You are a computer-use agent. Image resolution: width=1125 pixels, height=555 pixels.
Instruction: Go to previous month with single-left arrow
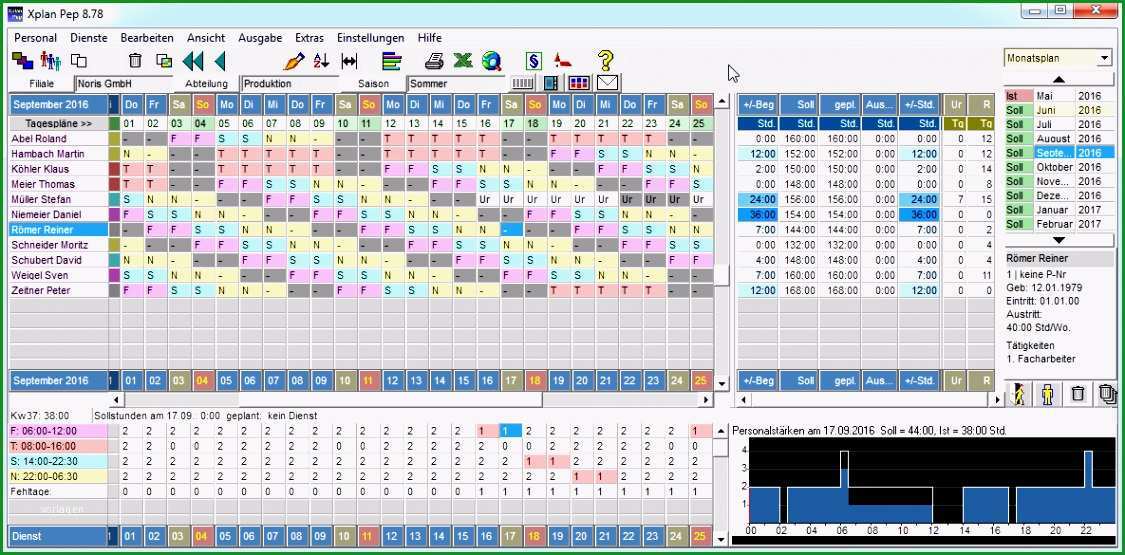click(220, 61)
